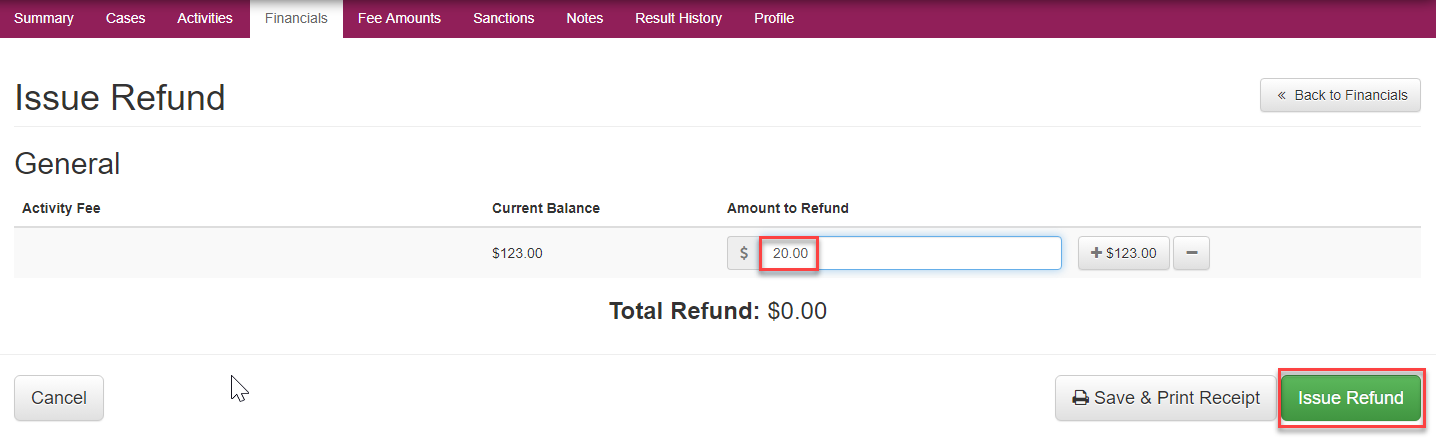
Task: Click Back to Financials button
Action: 1340,95
